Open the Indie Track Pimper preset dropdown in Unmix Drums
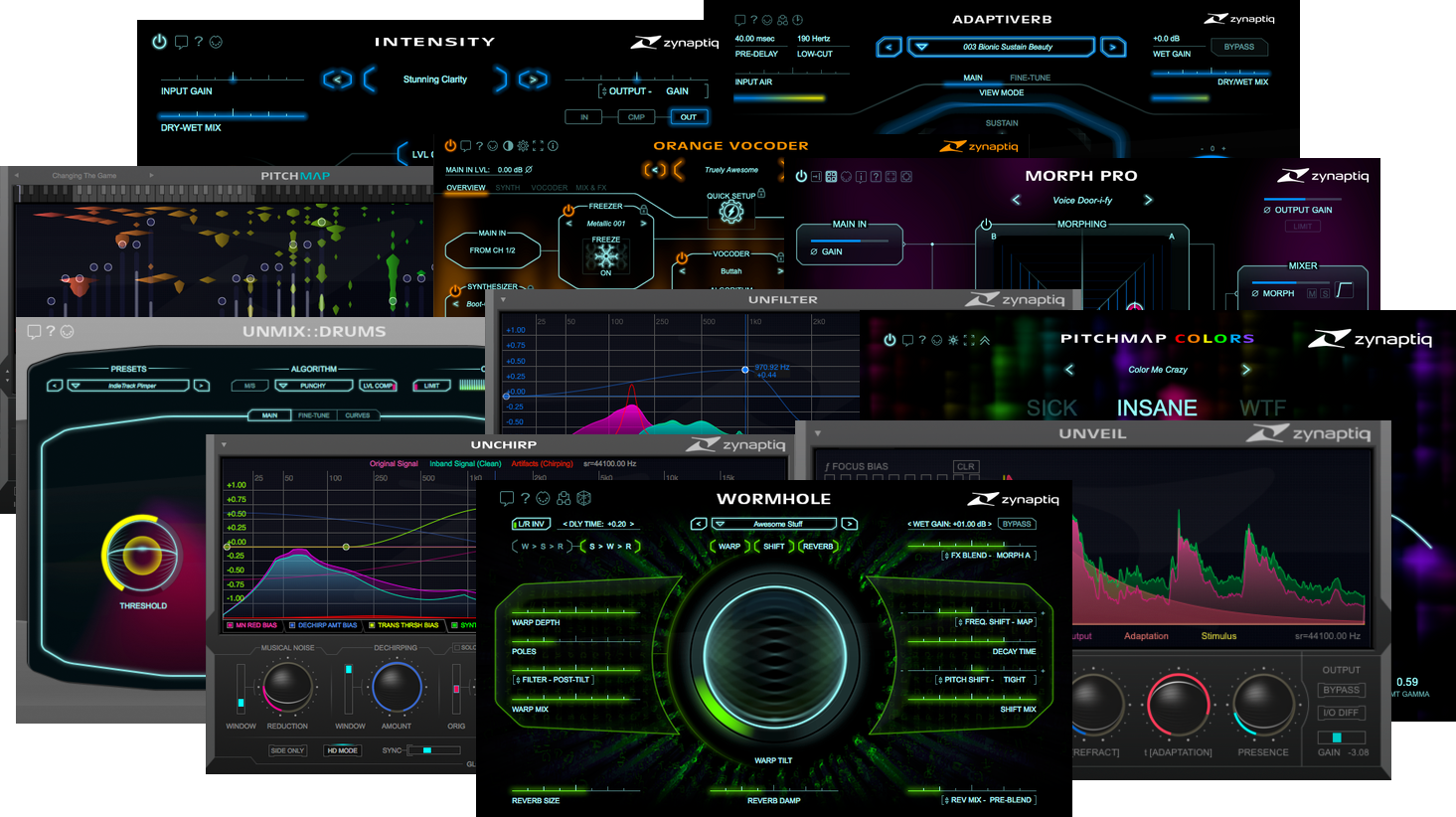 [x=128, y=386]
